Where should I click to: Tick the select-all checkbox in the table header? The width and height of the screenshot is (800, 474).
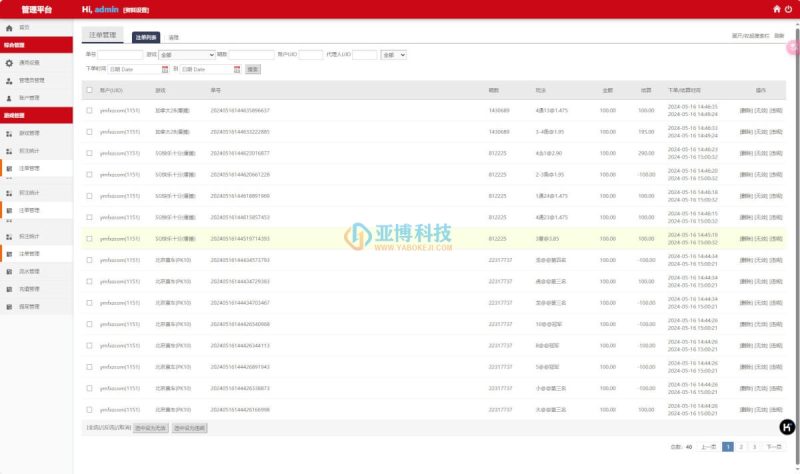(x=89, y=90)
